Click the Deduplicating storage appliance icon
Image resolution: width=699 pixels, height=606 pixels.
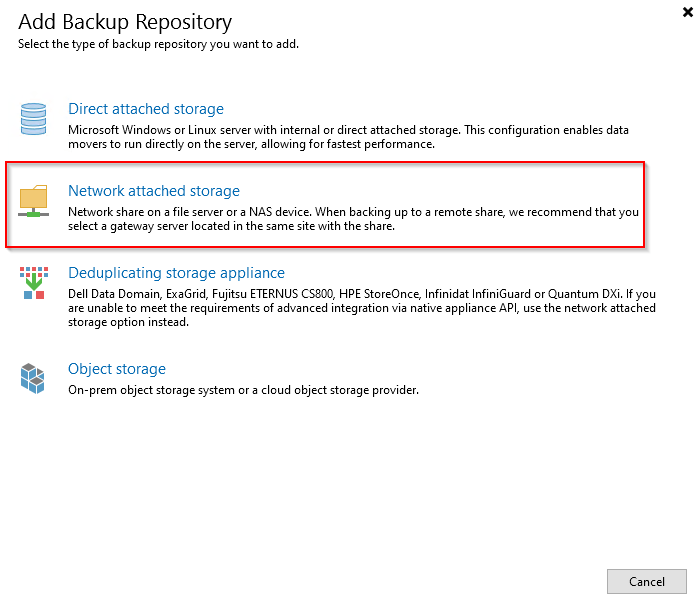(x=34, y=283)
